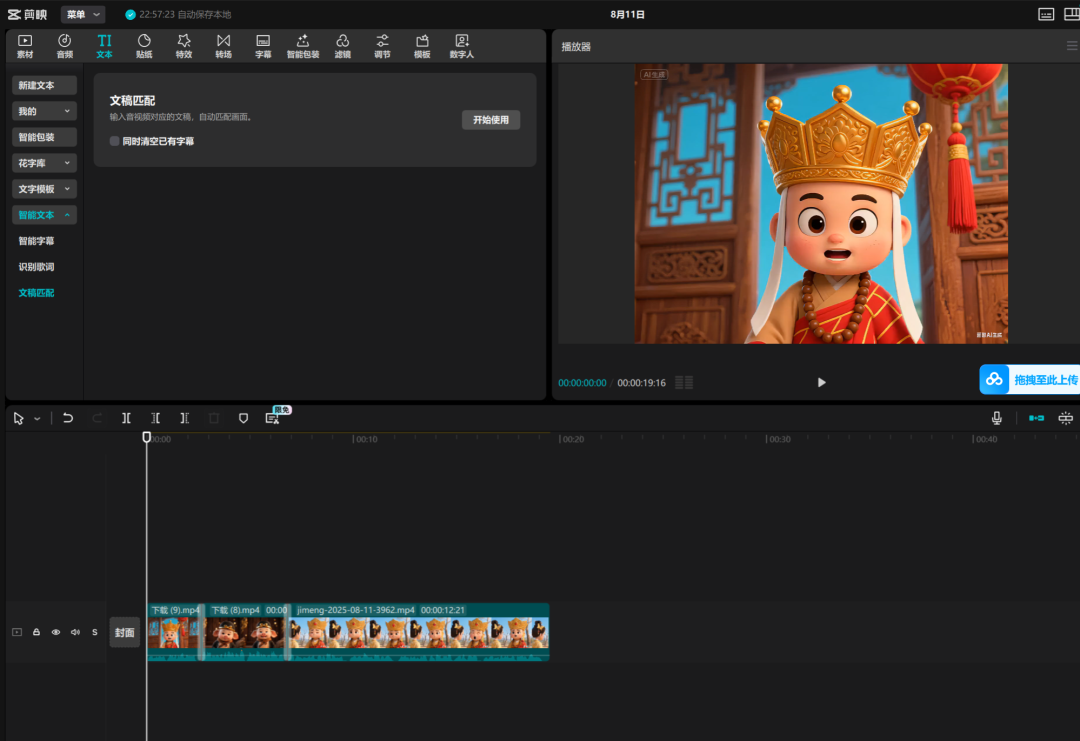Click the current timecode 00:00:00:00

(582, 383)
